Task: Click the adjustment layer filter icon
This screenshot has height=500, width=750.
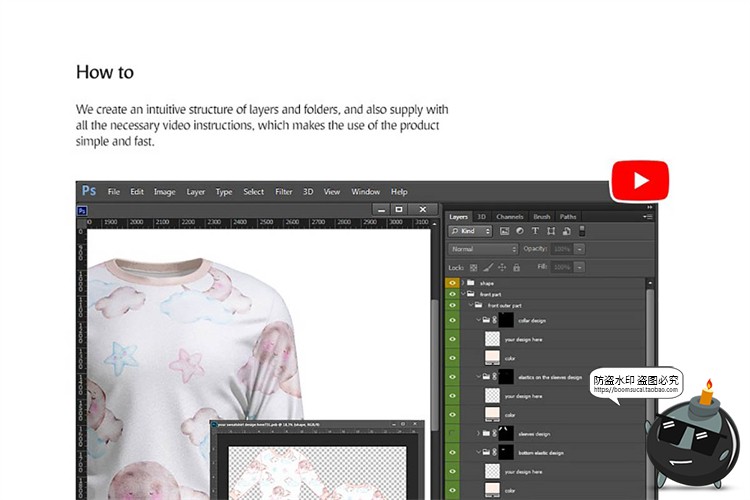Action: (x=520, y=231)
